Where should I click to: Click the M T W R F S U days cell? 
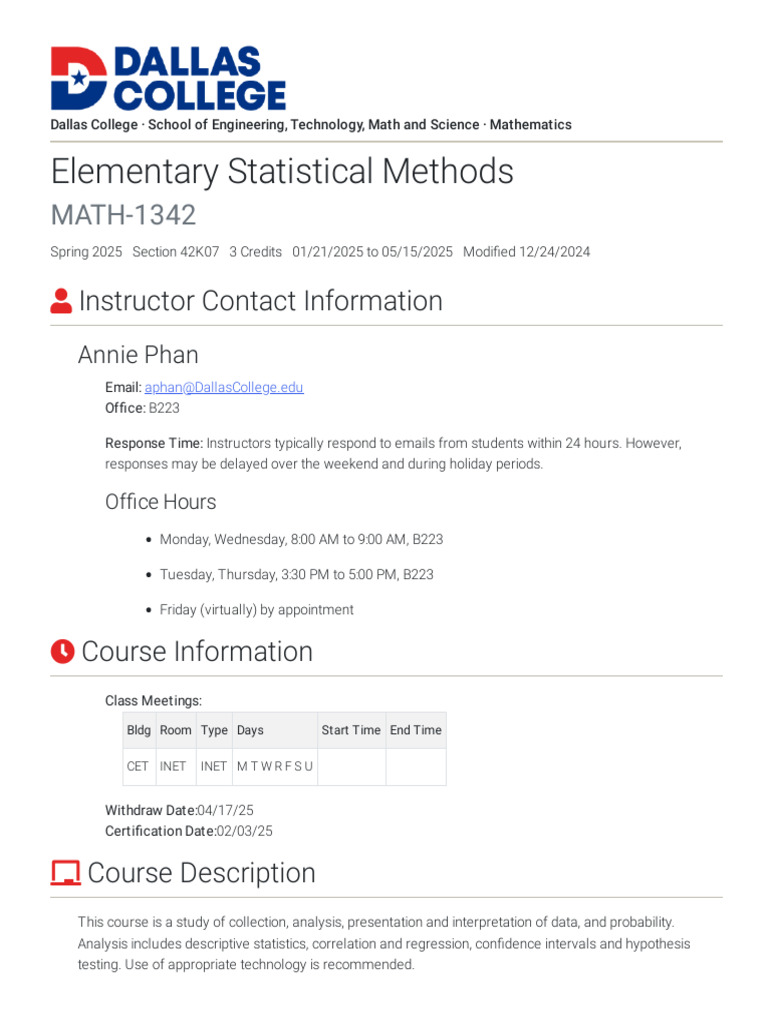(x=275, y=766)
